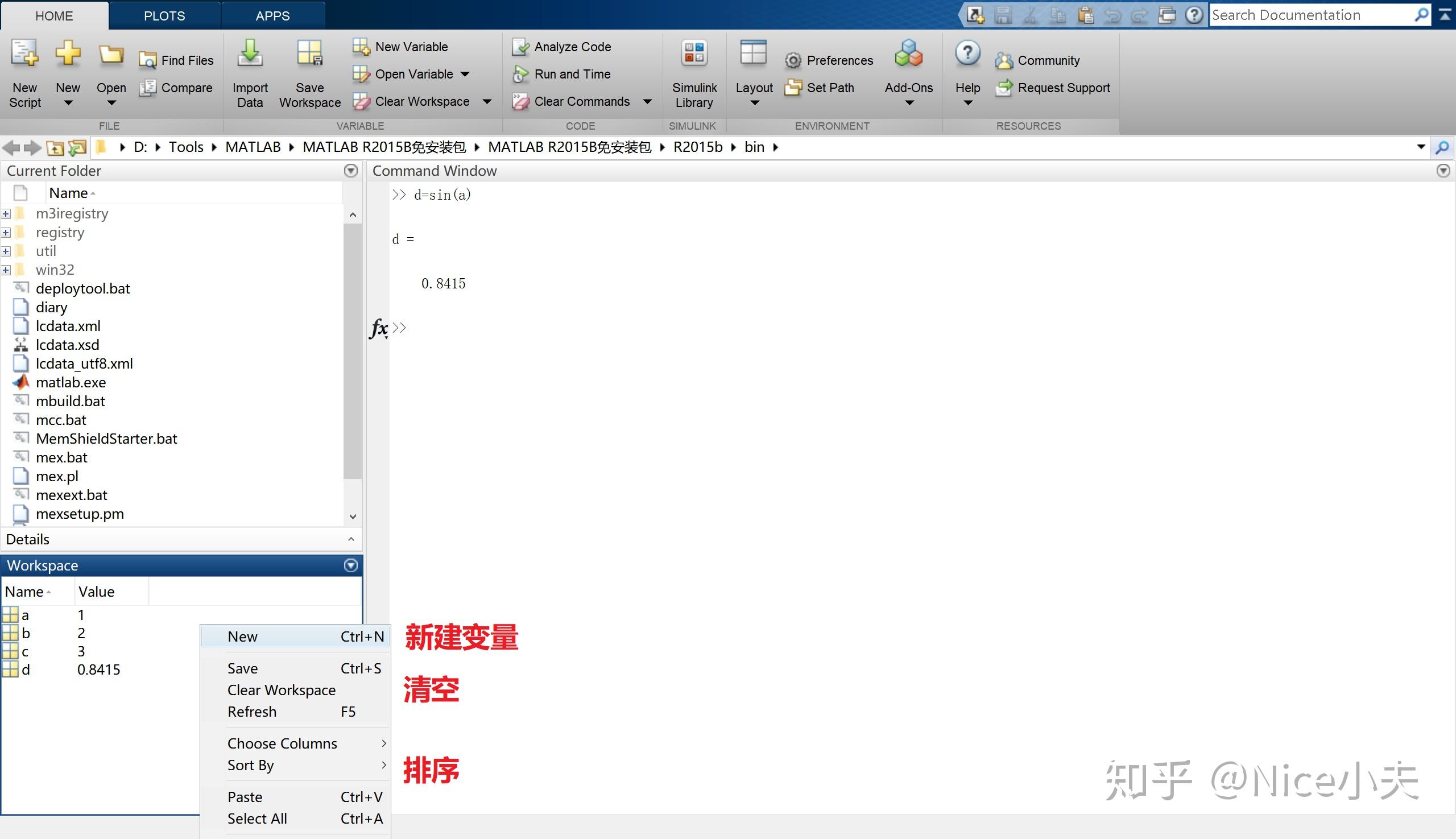The height and width of the screenshot is (839, 1456).
Task: Choose Clear Workspace in context menu
Action: (x=281, y=691)
